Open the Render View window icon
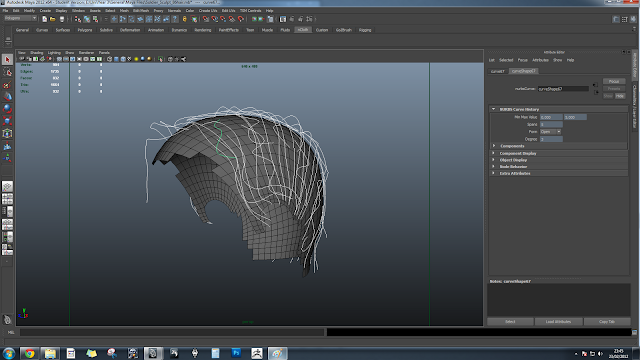 283,19
